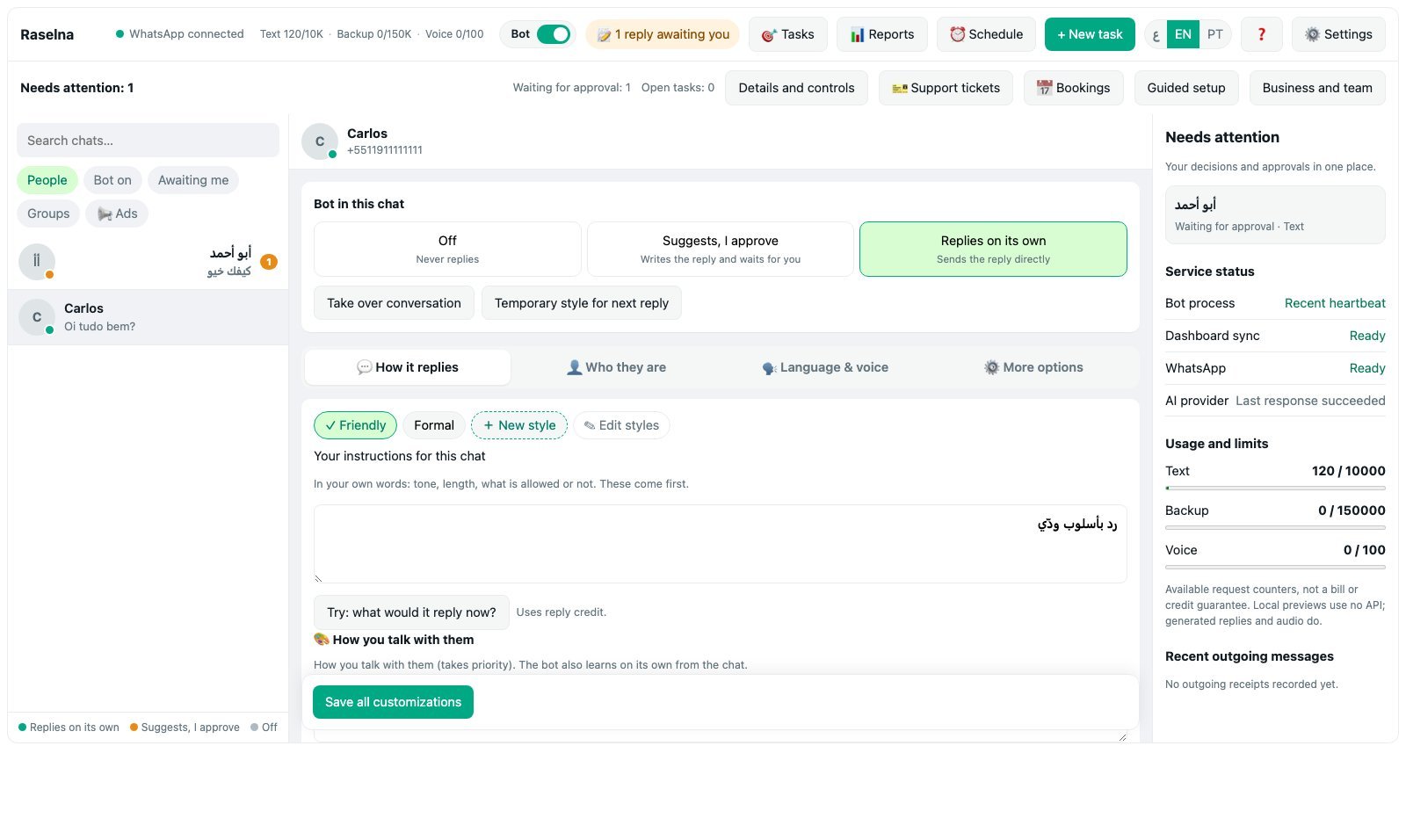Switch to the Who they are tab

point(616,367)
